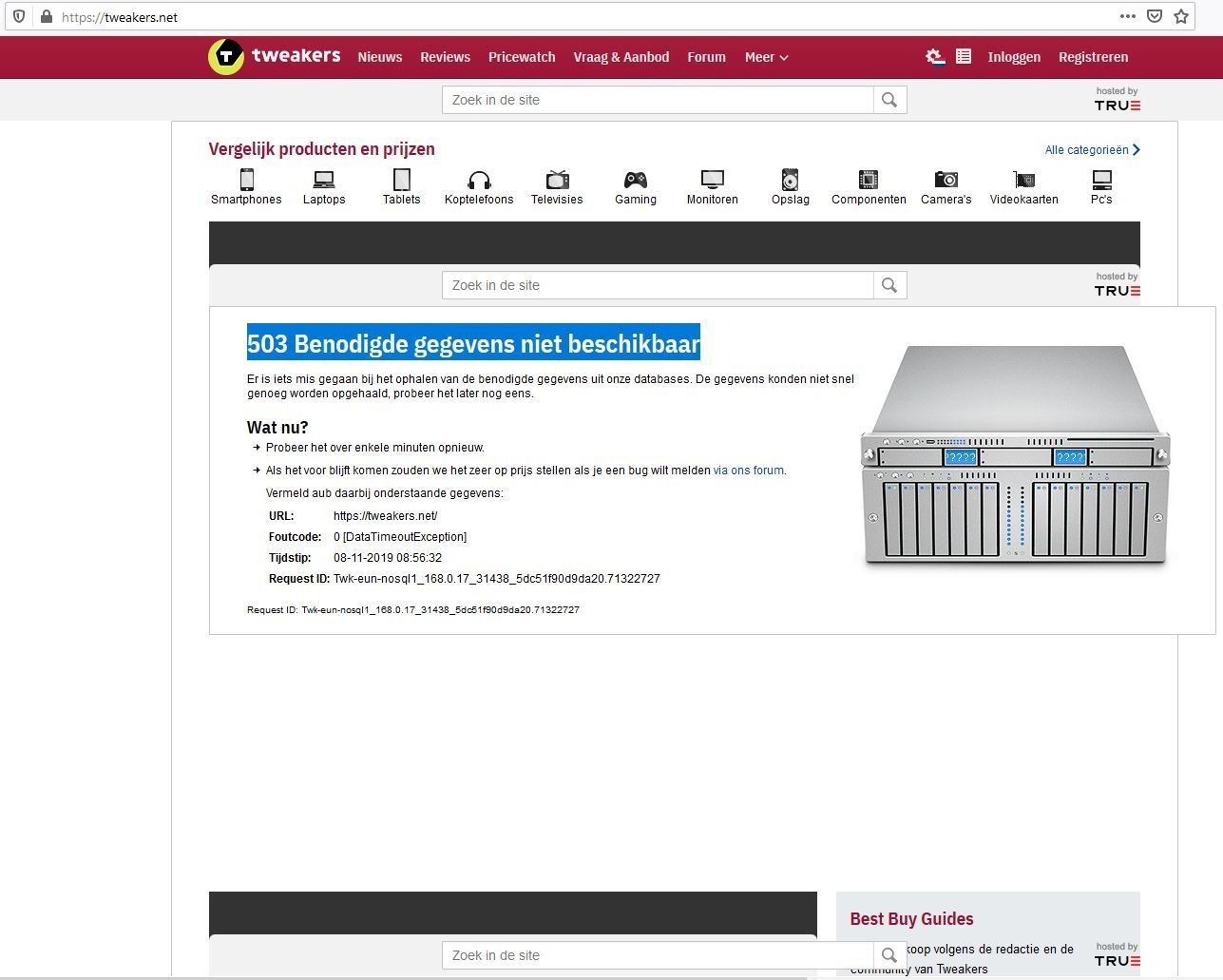Screen dimensions: 1223x980
Task: Save the page to Pocket
Action: pos(1155,16)
